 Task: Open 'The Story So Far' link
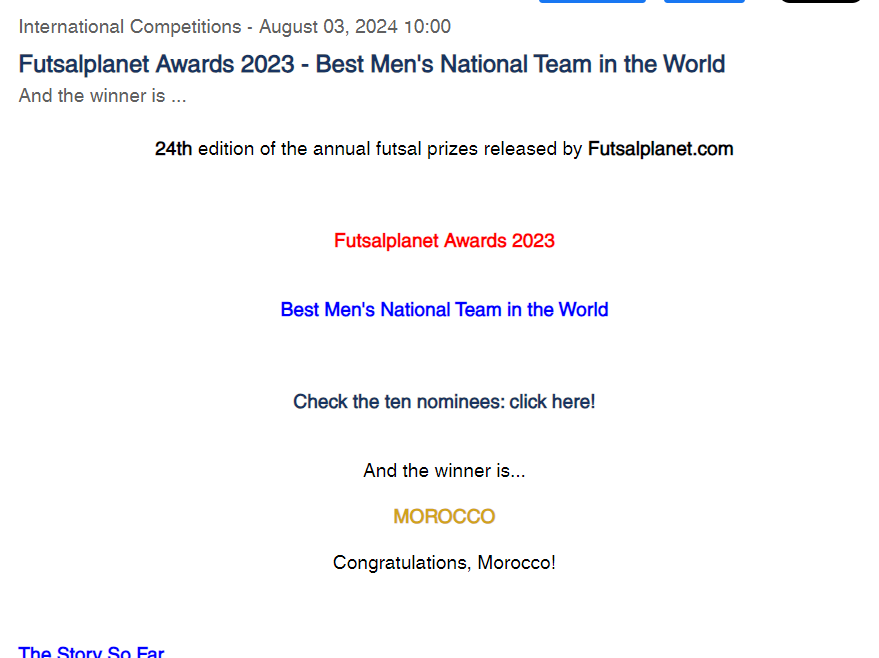pos(91,652)
